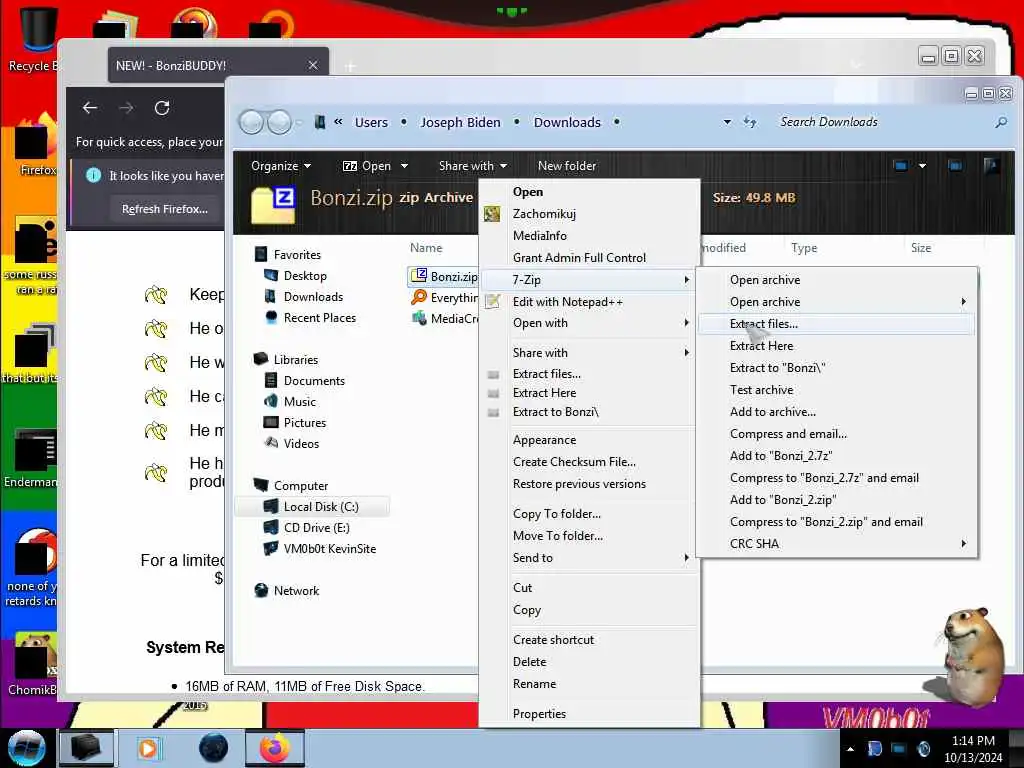Click the black box taskbar button

point(86,748)
